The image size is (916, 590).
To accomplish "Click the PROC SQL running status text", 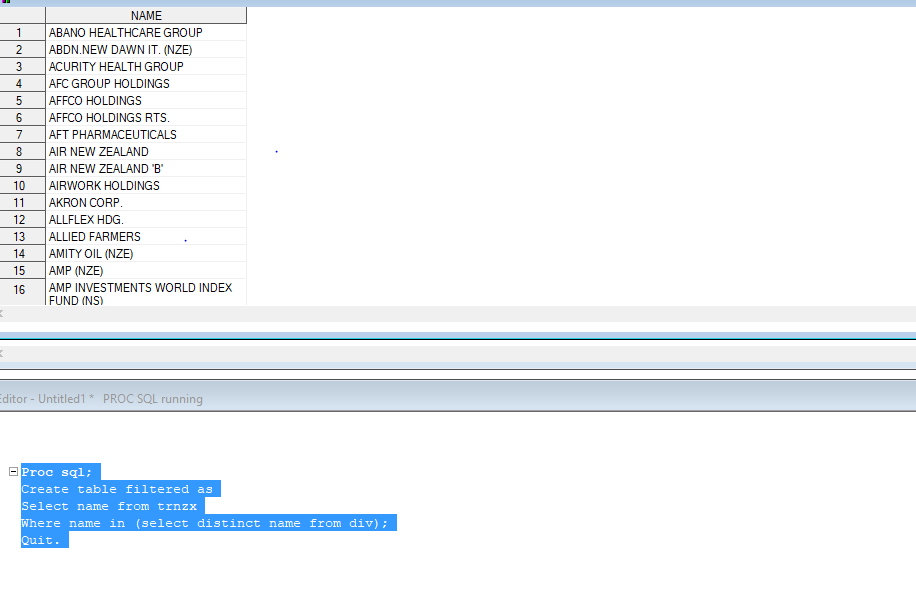I will [x=153, y=398].
